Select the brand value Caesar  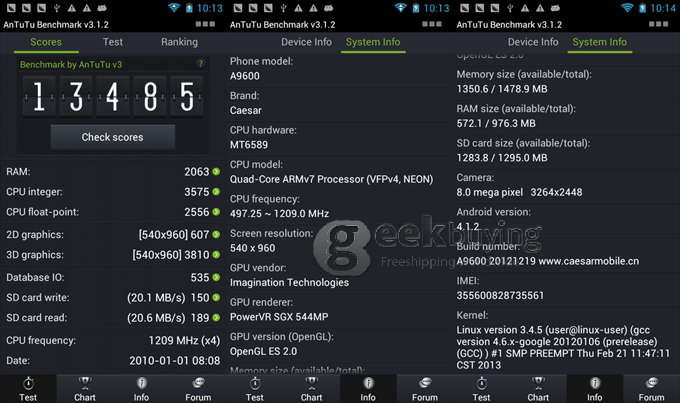(x=245, y=111)
